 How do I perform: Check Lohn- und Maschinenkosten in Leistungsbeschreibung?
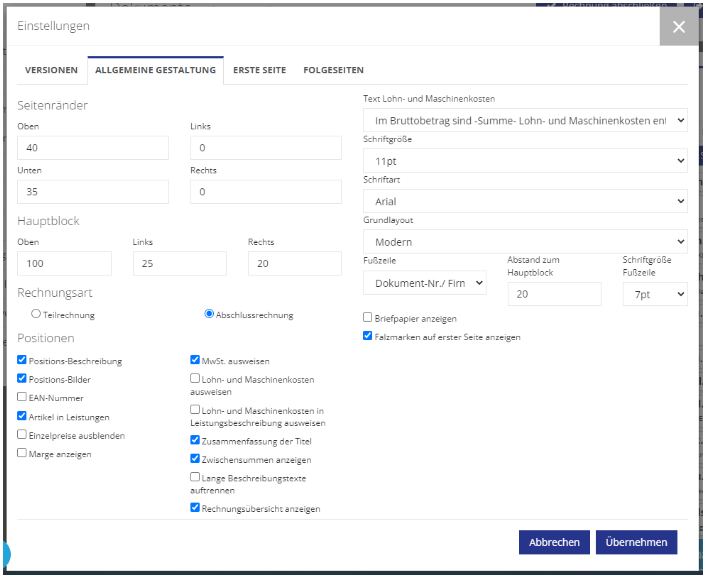195,410
